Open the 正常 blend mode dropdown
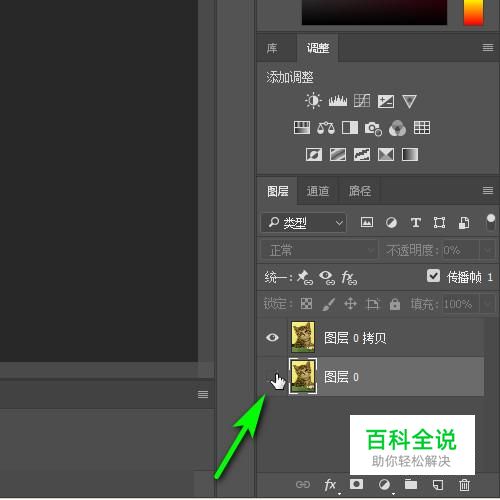 (x=319, y=250)
